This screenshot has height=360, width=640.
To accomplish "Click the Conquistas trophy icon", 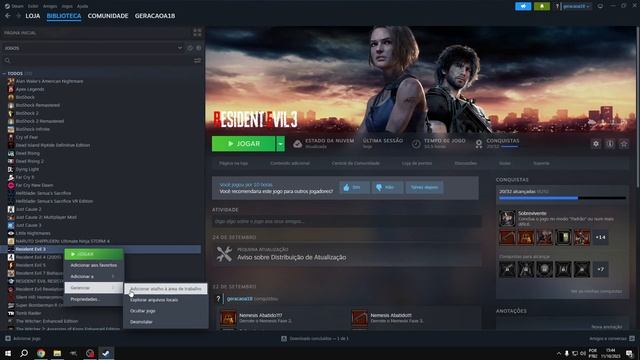I will [478, 144].
